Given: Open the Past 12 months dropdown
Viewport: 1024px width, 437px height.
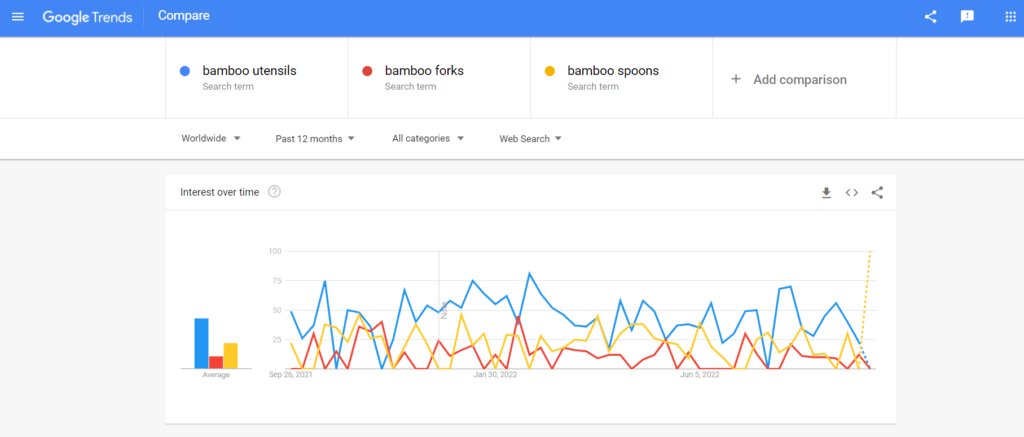Looking at the screenshot, I should 315,138.
